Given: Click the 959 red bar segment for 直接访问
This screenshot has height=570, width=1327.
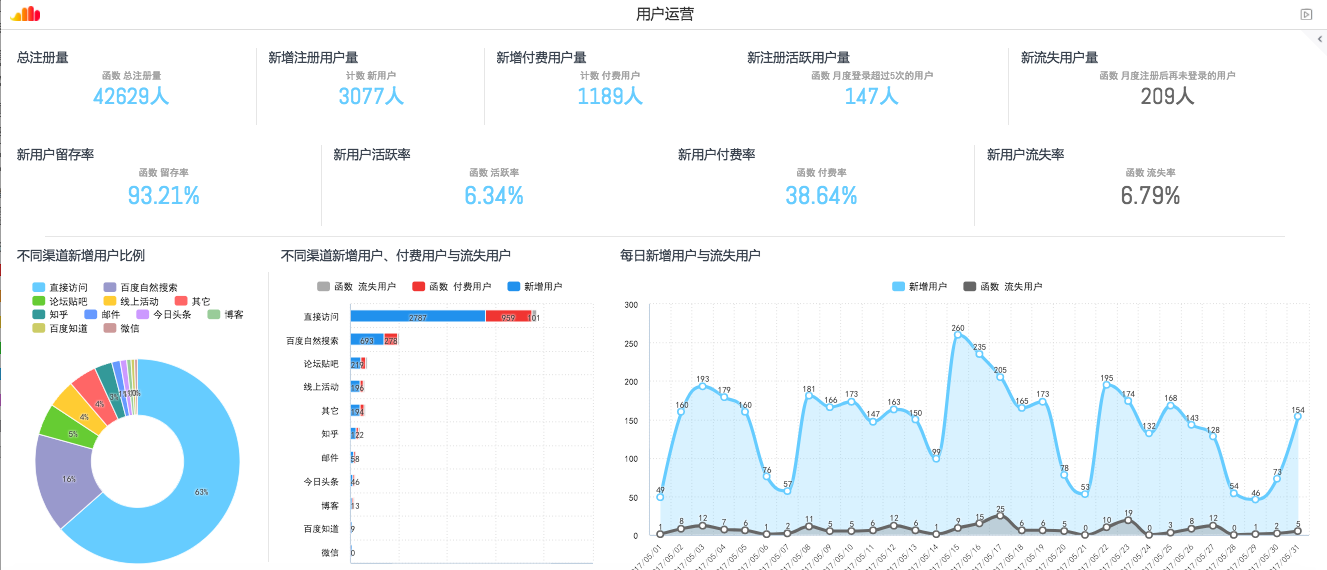Looking at the screenshot, I should (508, 317).
